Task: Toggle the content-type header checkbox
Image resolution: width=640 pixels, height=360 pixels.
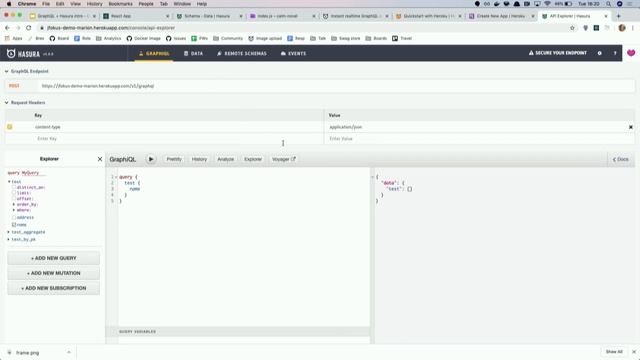Action: point(10,127)
